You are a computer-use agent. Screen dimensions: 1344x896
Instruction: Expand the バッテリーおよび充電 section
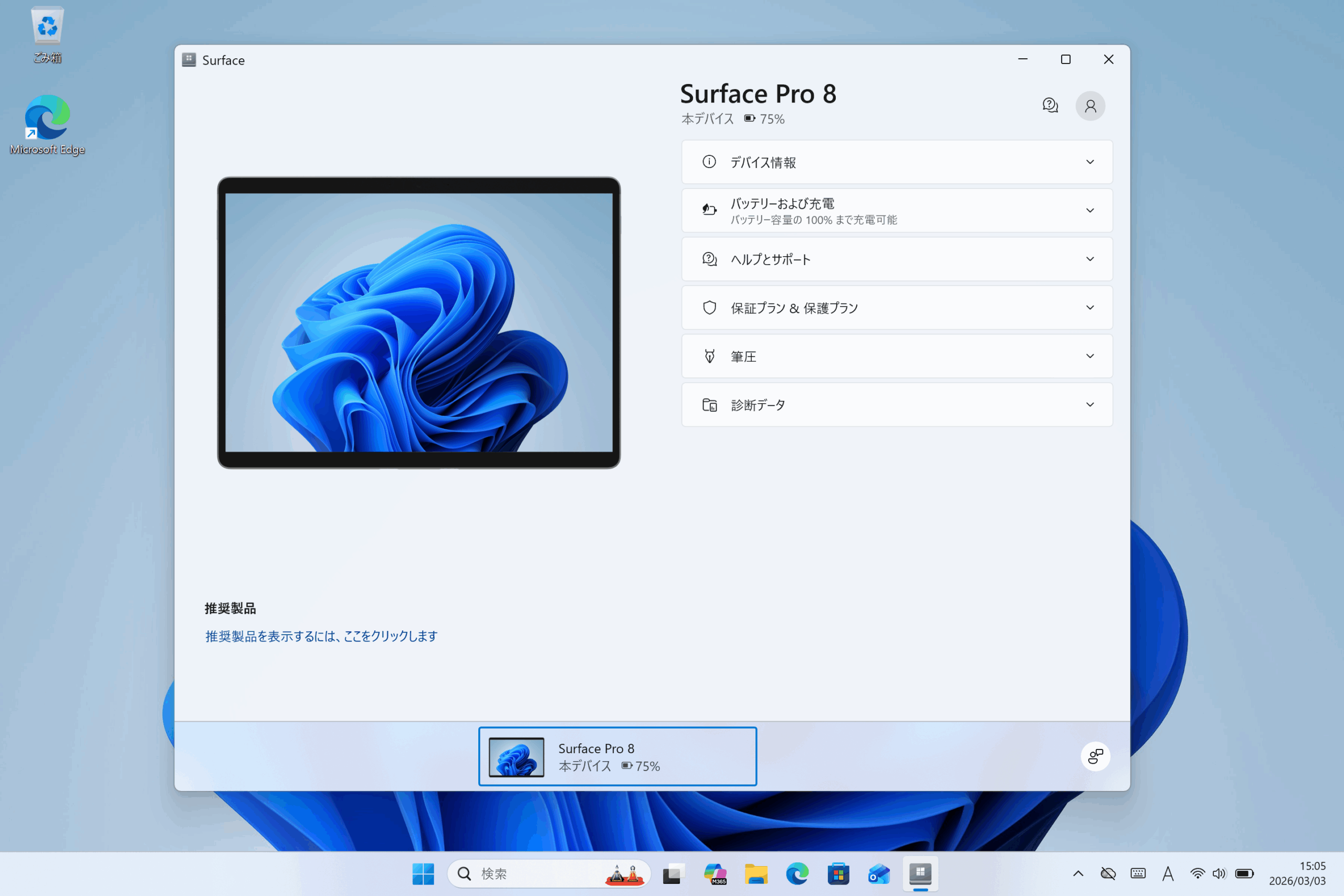tap(1090, 211)
